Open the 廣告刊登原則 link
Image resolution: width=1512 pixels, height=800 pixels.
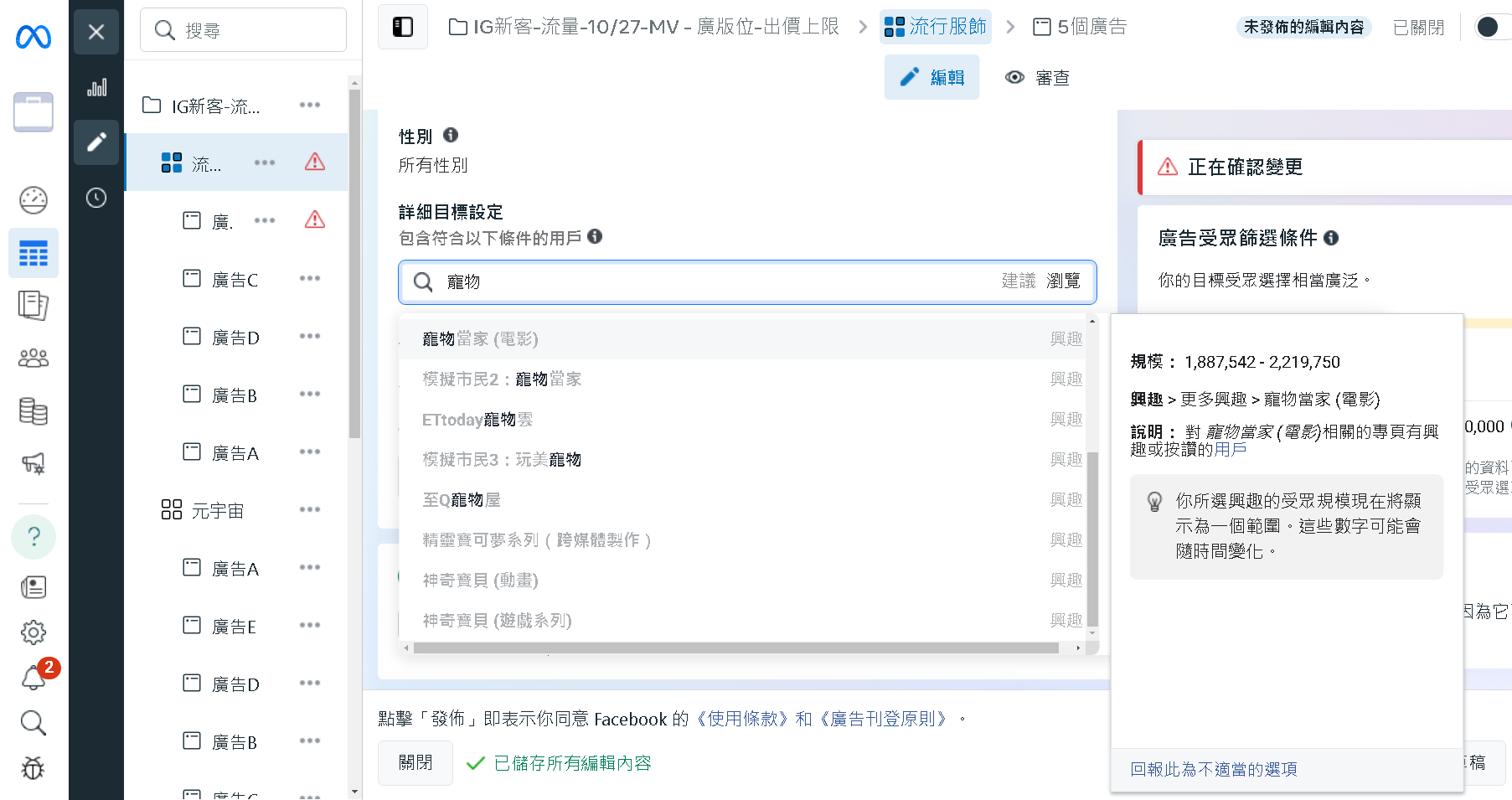pyautogui.click(x=883, y=719)
